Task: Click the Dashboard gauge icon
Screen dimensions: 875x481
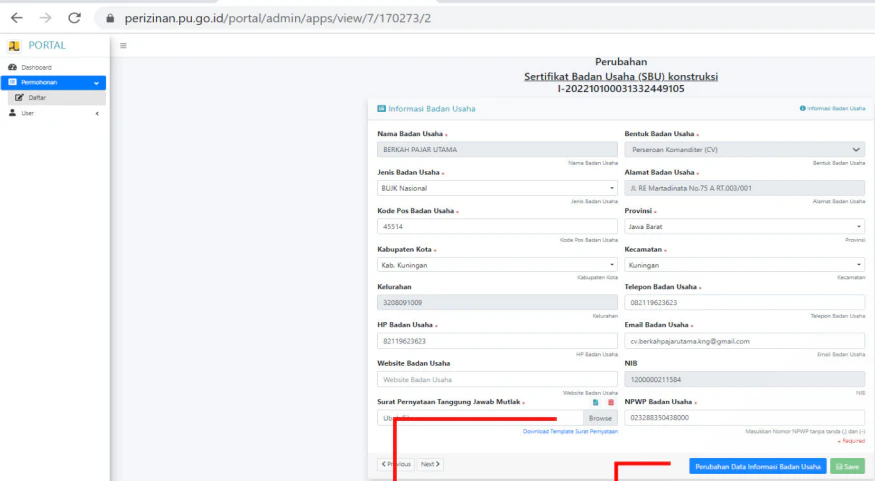Action: [12, 67]
